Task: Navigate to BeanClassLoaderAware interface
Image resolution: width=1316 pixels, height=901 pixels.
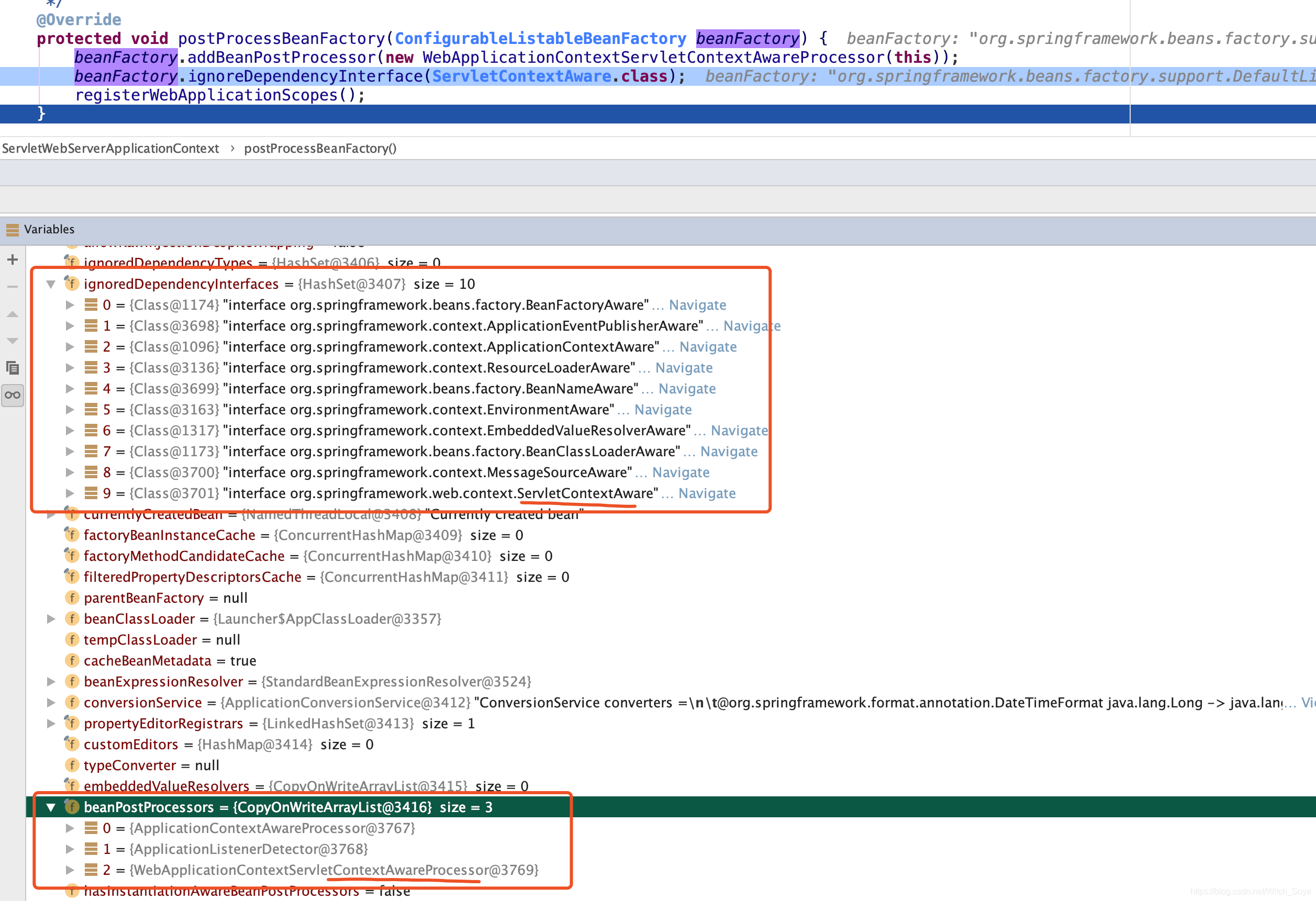Action: [x=729, y=452]
